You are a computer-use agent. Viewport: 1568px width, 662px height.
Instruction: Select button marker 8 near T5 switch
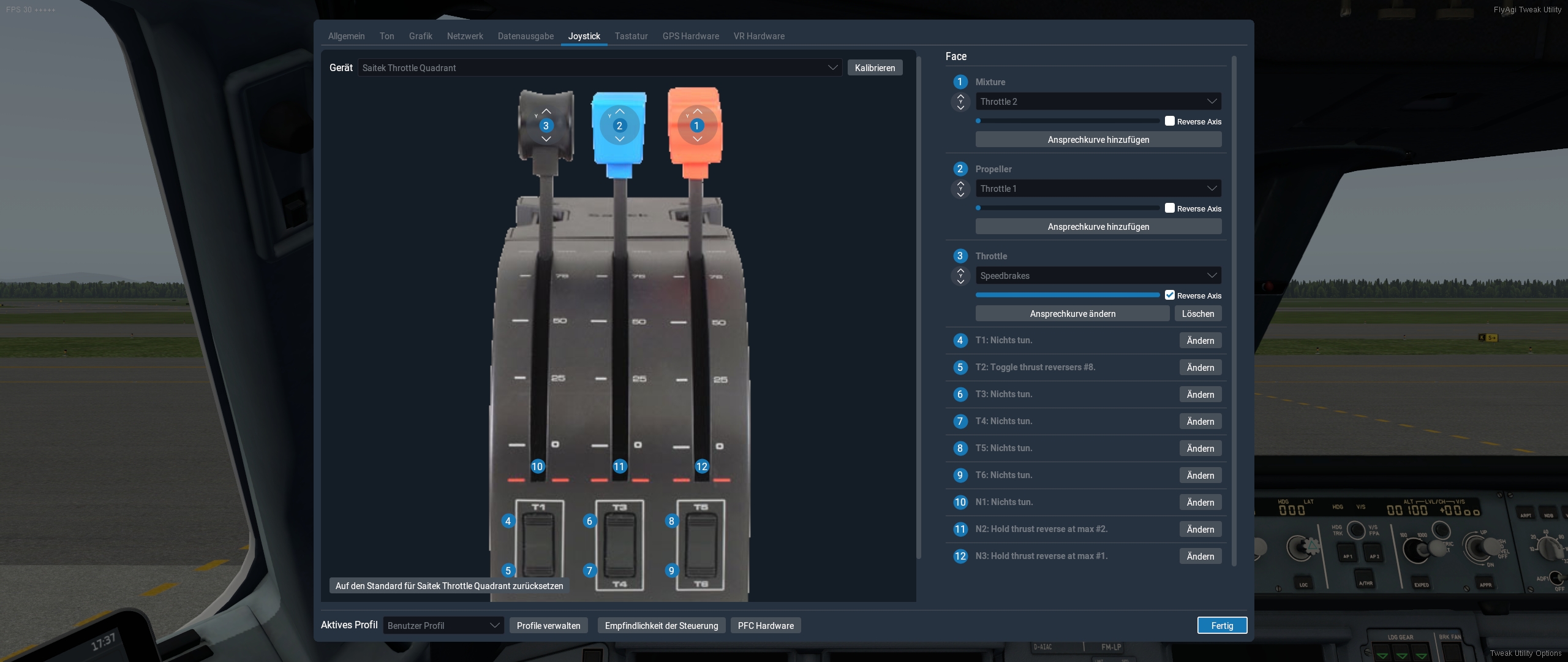coord(671,521)
